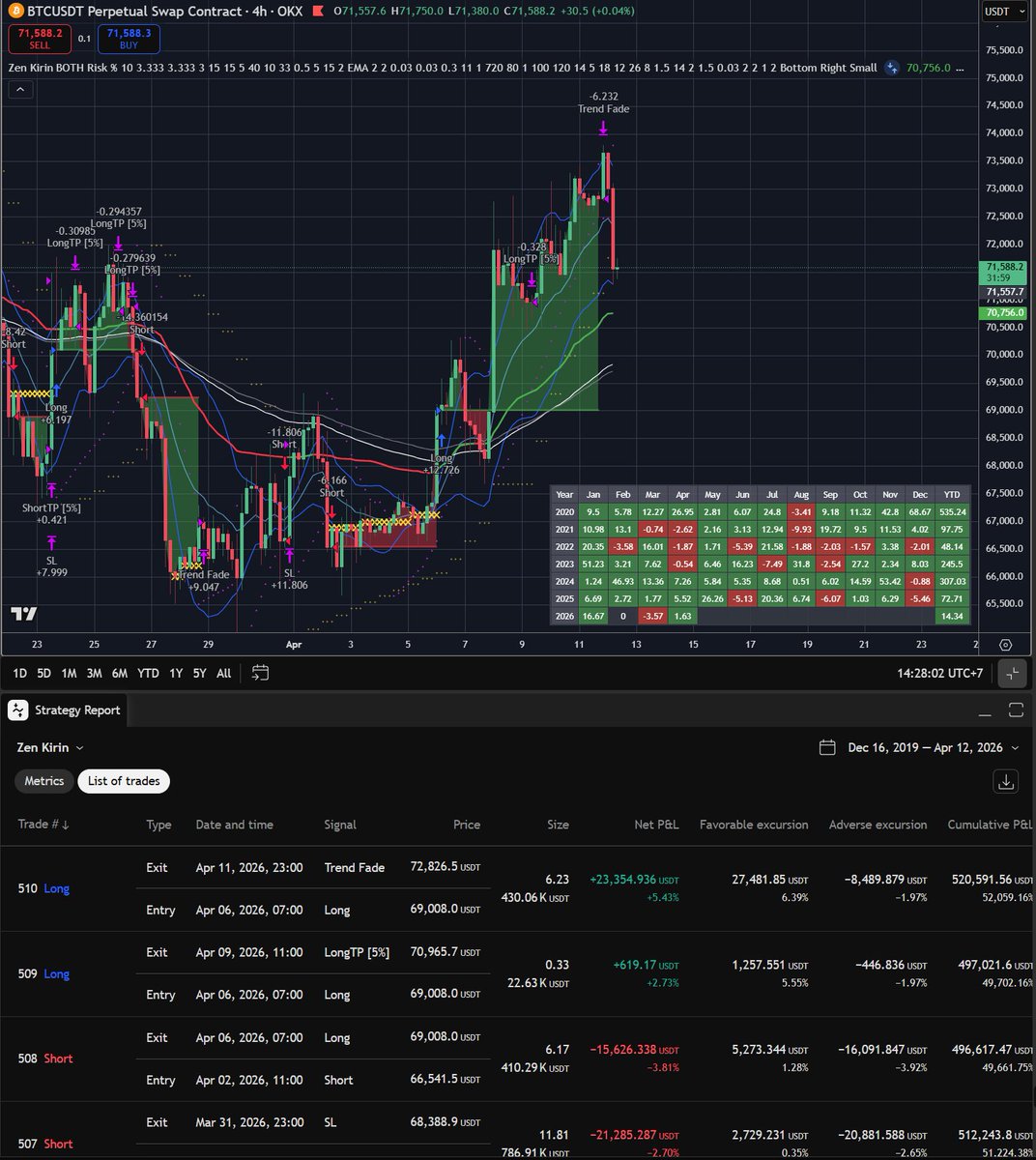The height and width of the screenshot is (1160, 1036).
Task: Click the LongTP [5%] signal cell
Action: coord(357,952)
